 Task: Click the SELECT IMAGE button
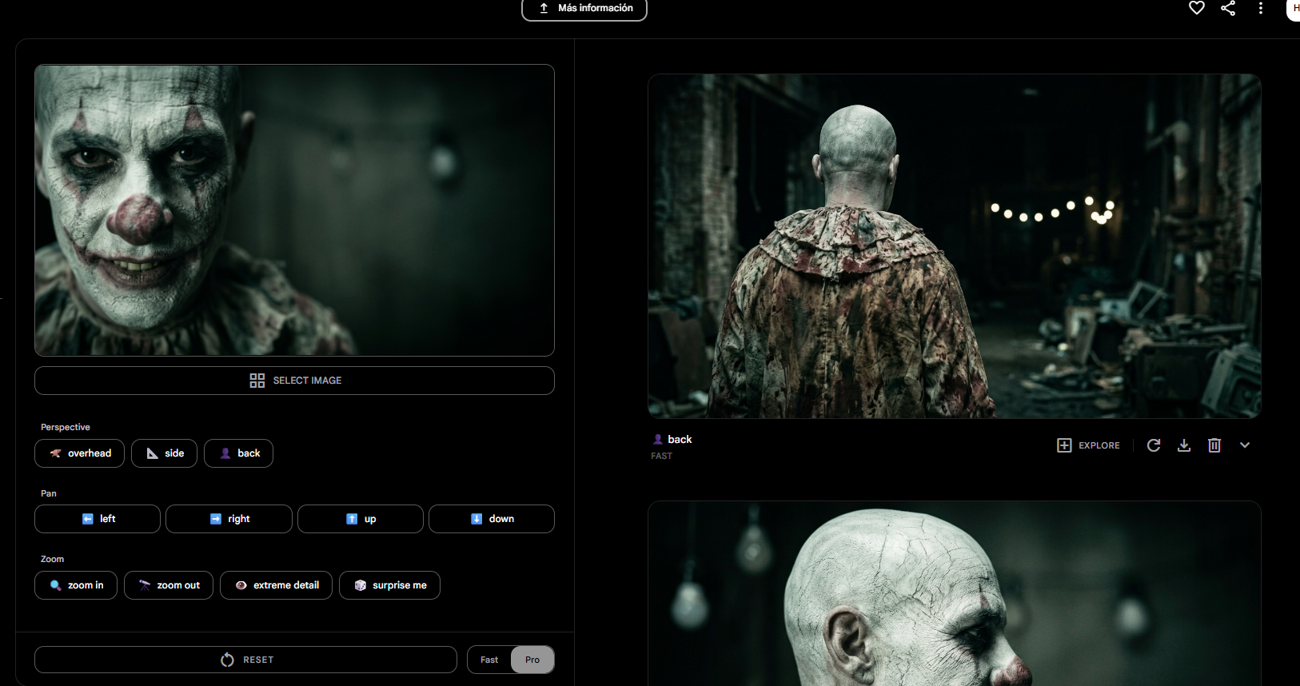[x=294, y=380]
